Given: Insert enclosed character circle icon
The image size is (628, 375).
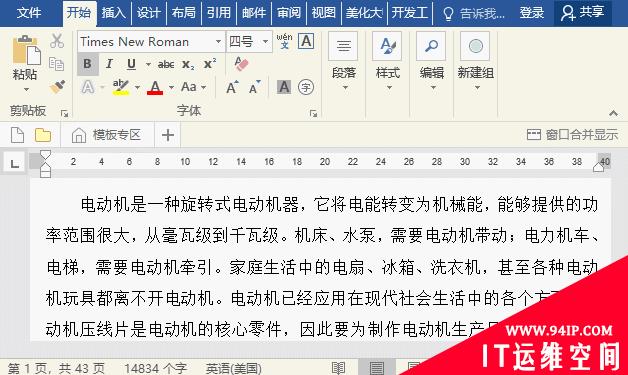Looking at the screenshot, I should click(306, 87).
